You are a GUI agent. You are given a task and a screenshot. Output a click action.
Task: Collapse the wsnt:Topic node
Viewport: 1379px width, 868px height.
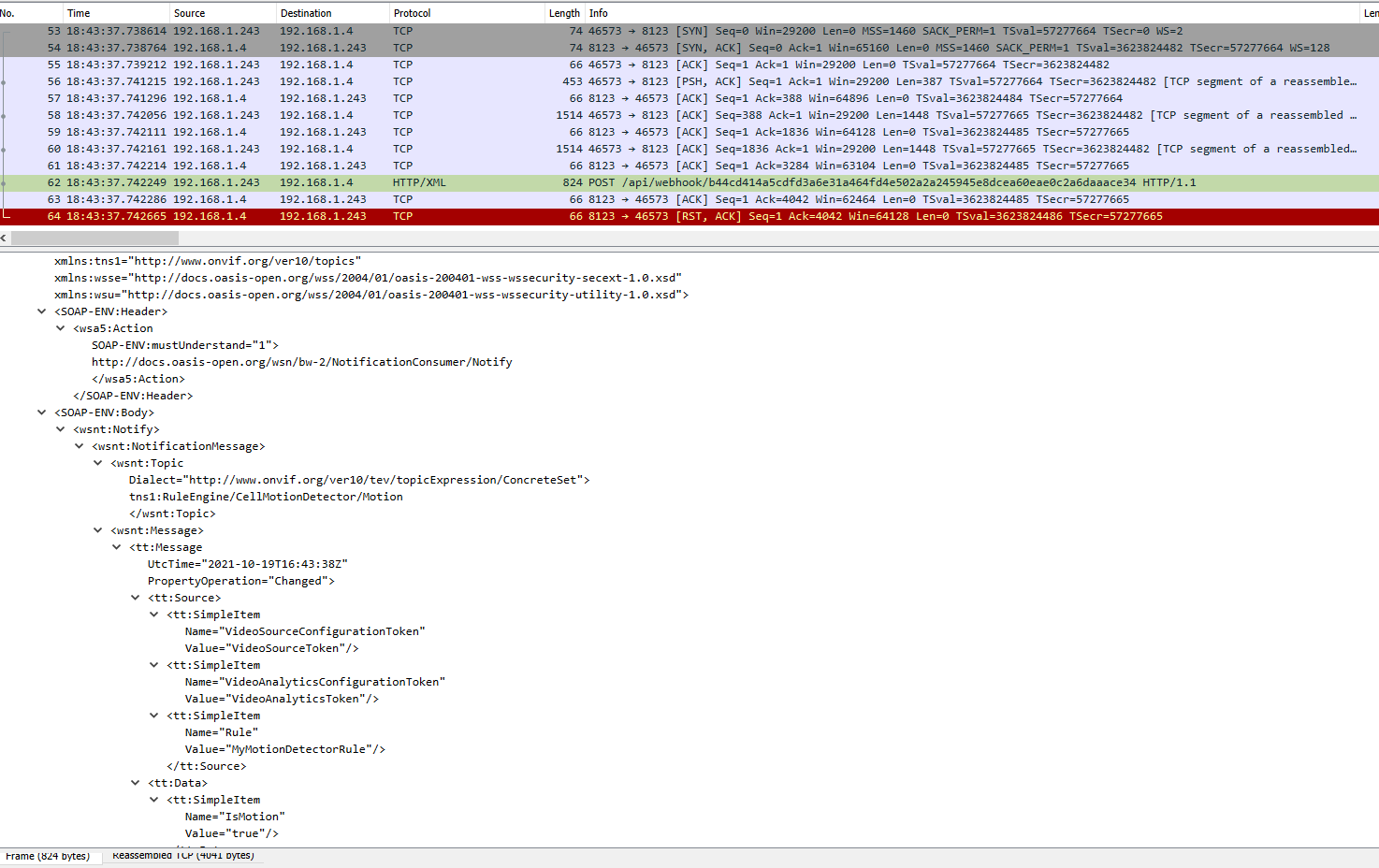tap(98, 463)
